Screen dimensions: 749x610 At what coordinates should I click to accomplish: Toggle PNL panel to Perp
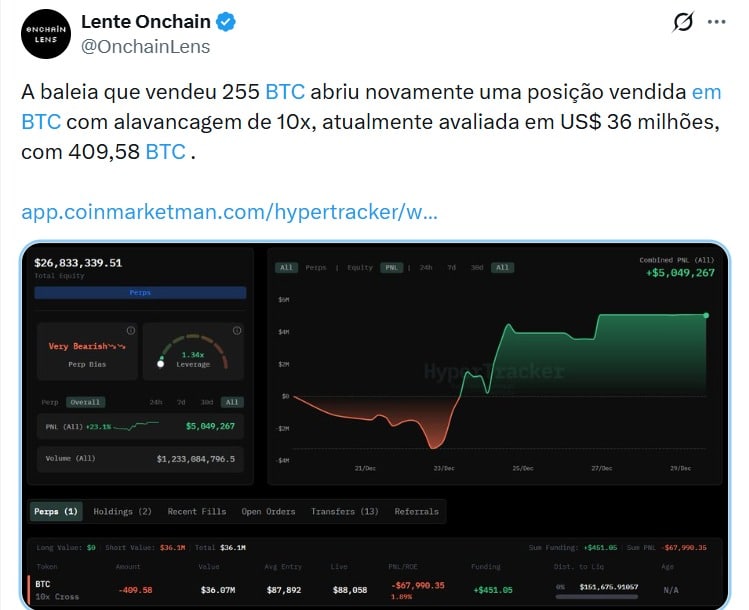49,402
